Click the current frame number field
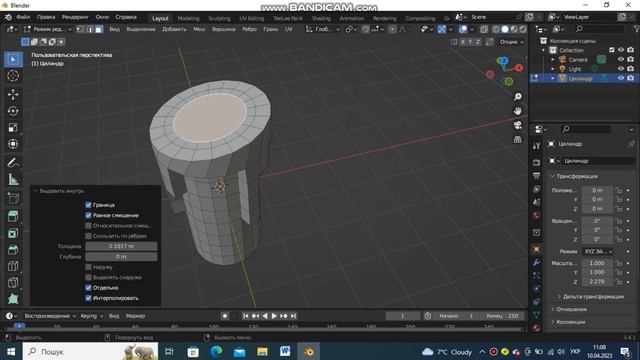Screen dimensions: 640x360 coord(402,316)
